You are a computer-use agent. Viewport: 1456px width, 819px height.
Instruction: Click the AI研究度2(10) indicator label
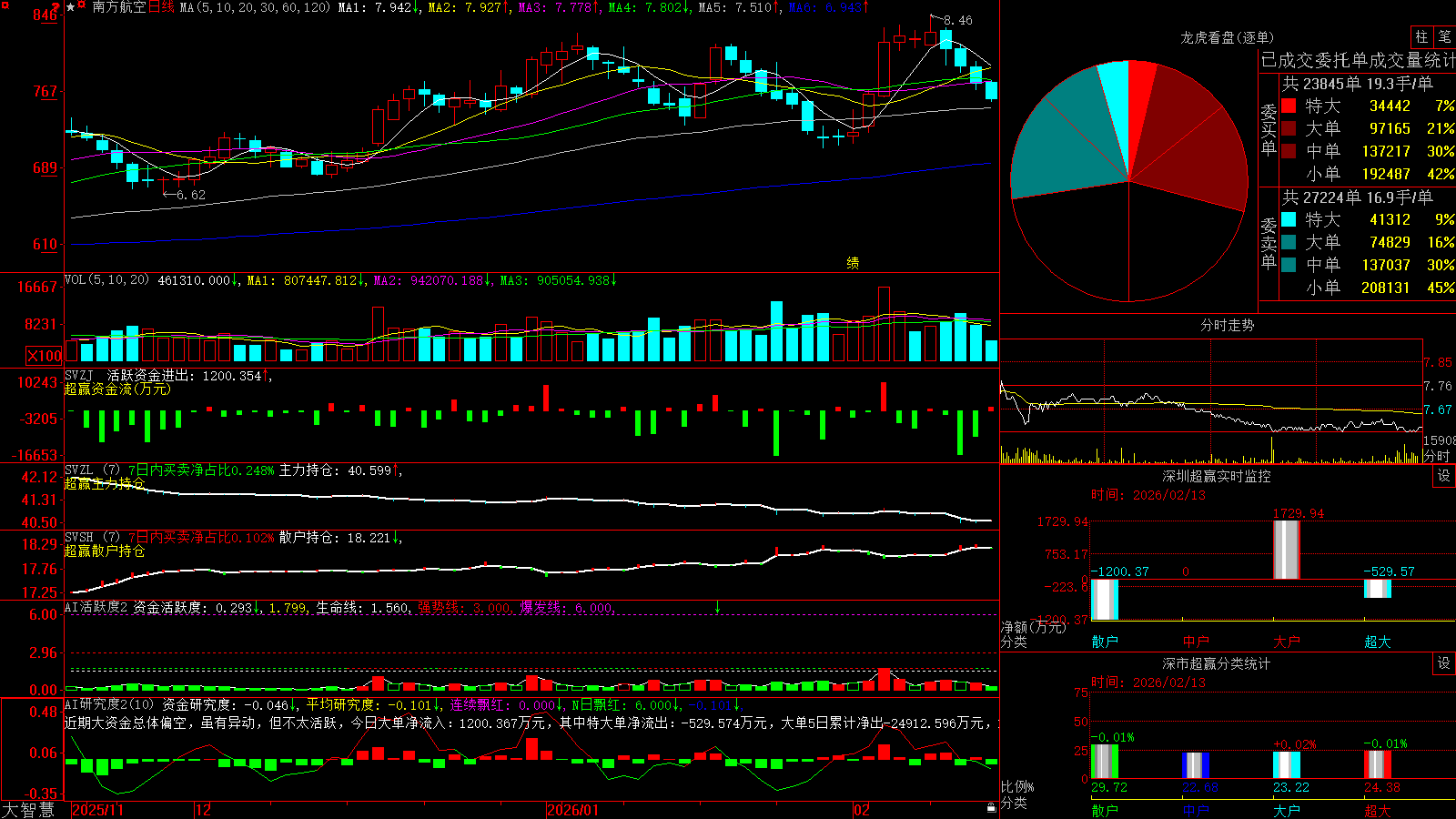109,704
